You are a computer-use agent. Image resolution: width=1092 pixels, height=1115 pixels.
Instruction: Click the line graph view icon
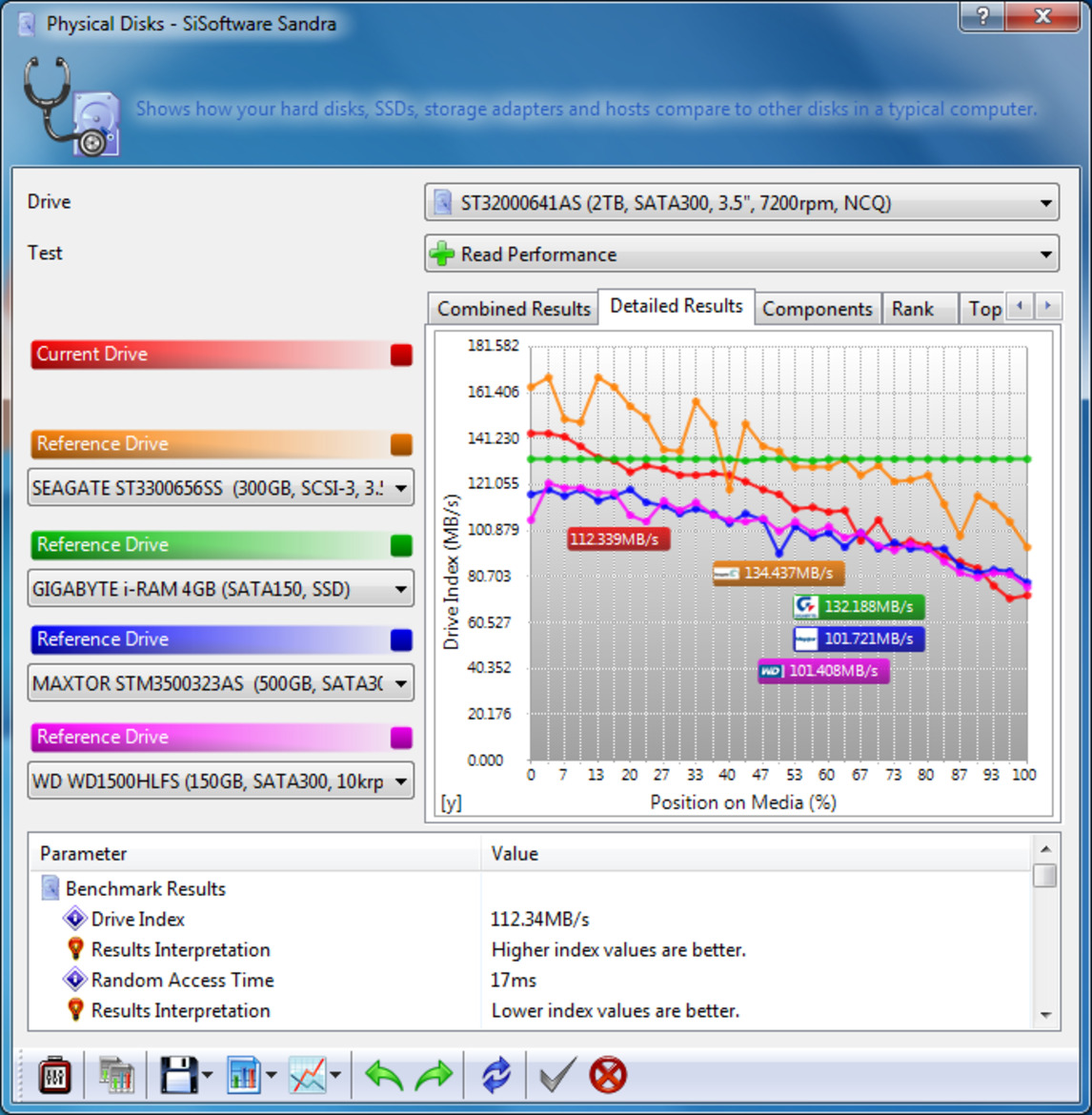tap(308, 1075)
